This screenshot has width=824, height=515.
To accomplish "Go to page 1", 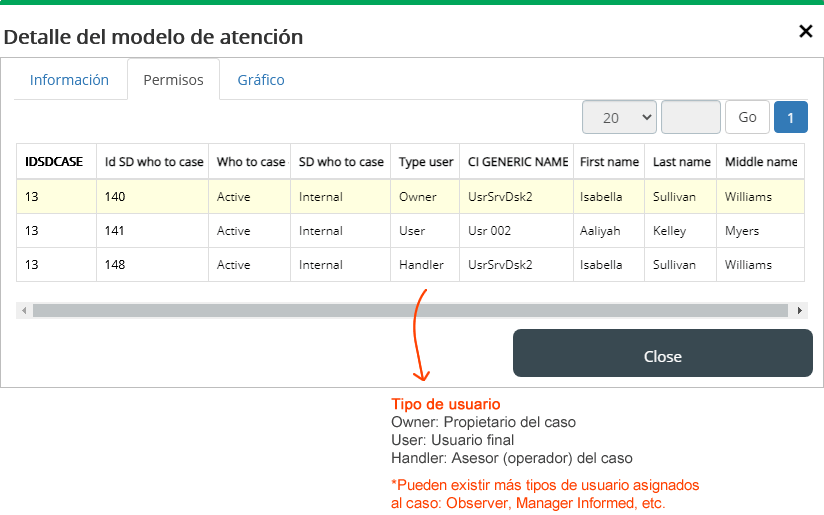I will tap(790, 117).
